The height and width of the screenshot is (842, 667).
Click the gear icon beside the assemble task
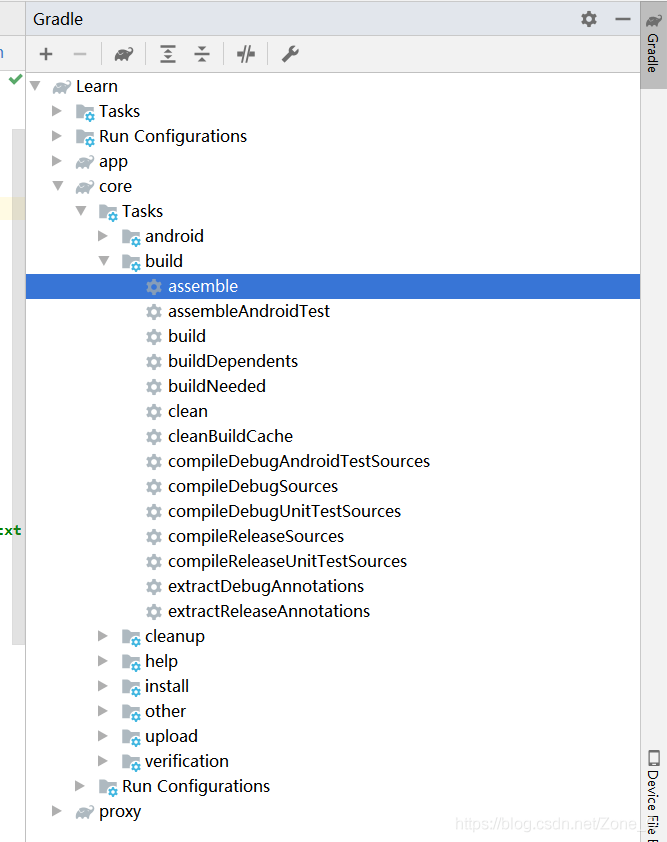coord(155,286)
